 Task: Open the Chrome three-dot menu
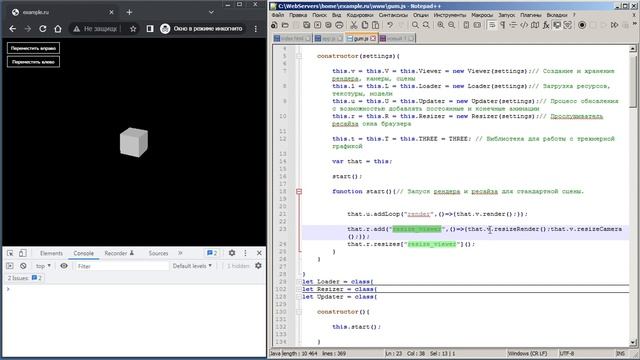(x=256, y=29)
